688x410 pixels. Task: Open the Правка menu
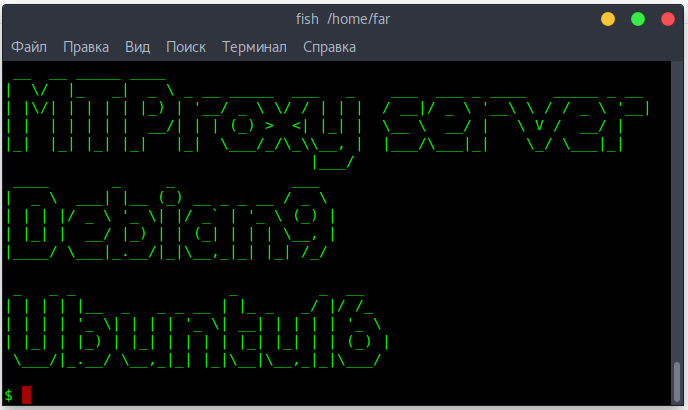(86, 47)
